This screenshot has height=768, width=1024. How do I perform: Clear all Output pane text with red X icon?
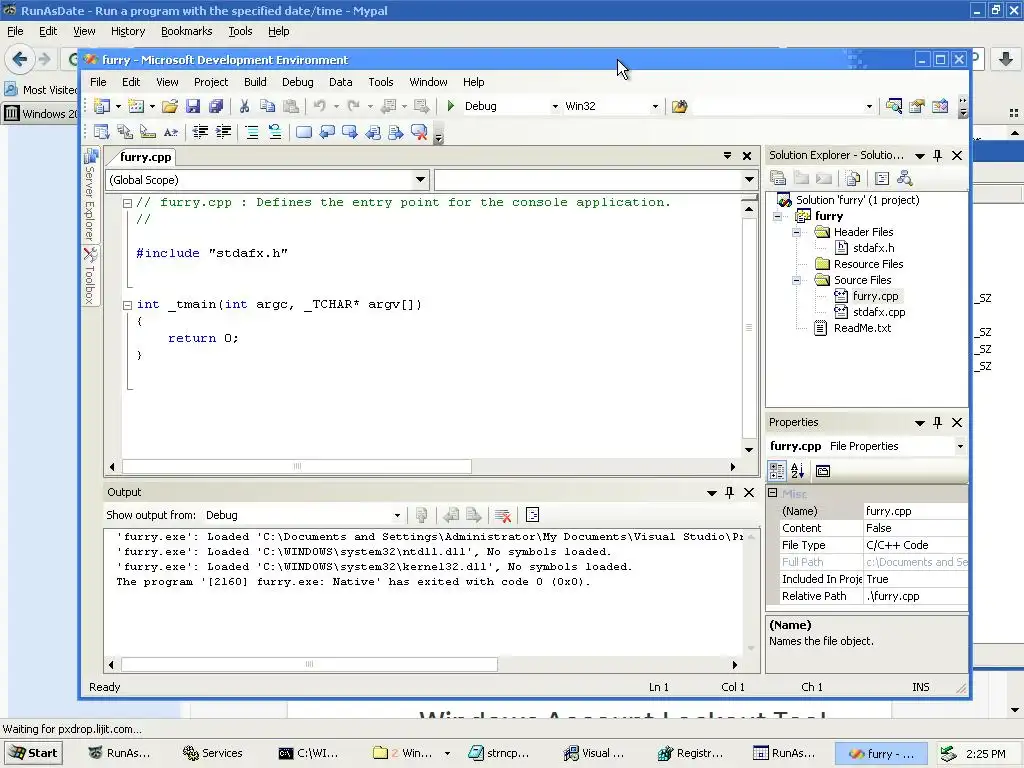click(x=503, y=515)
